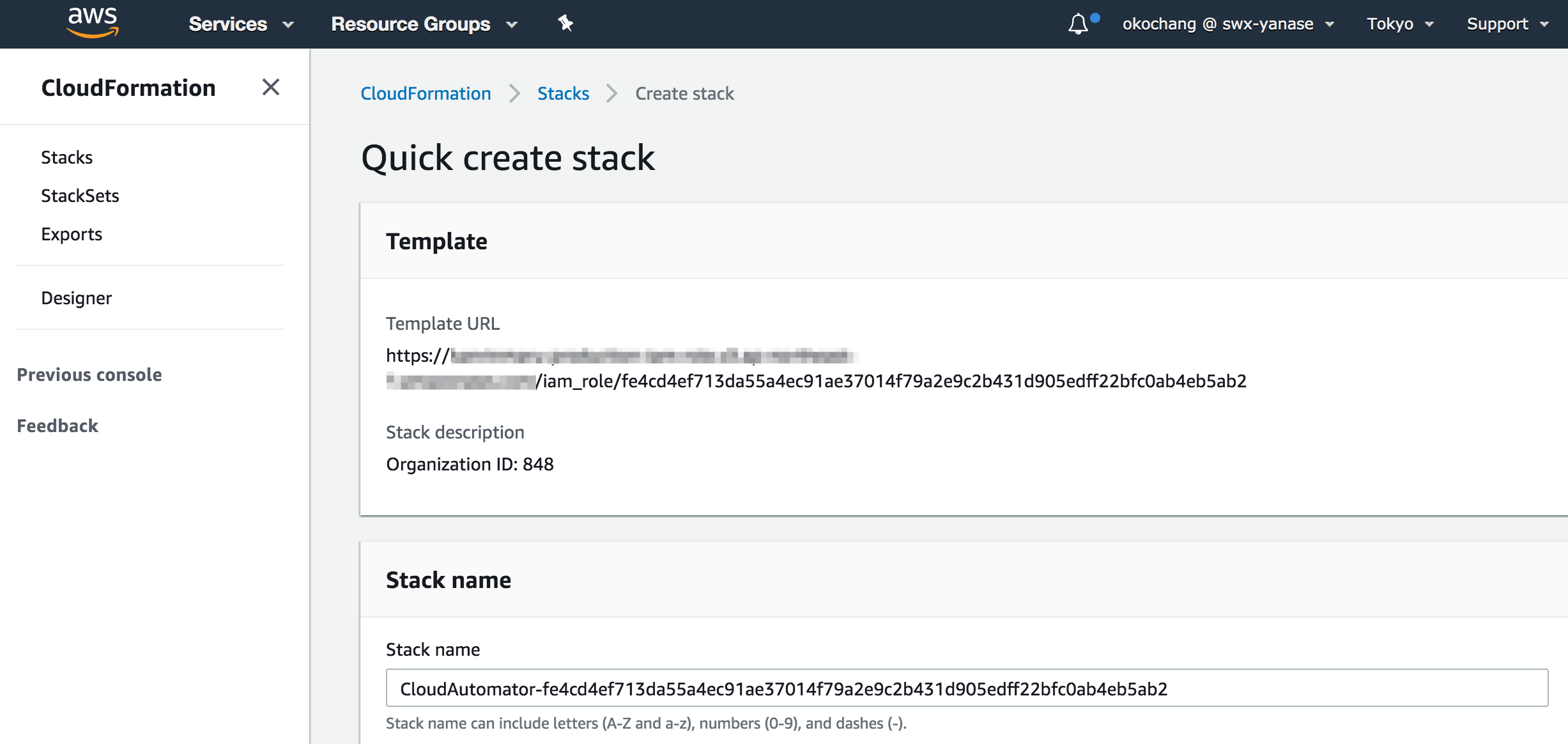Click the AWS logo home icon

click(x=93, y=23)
